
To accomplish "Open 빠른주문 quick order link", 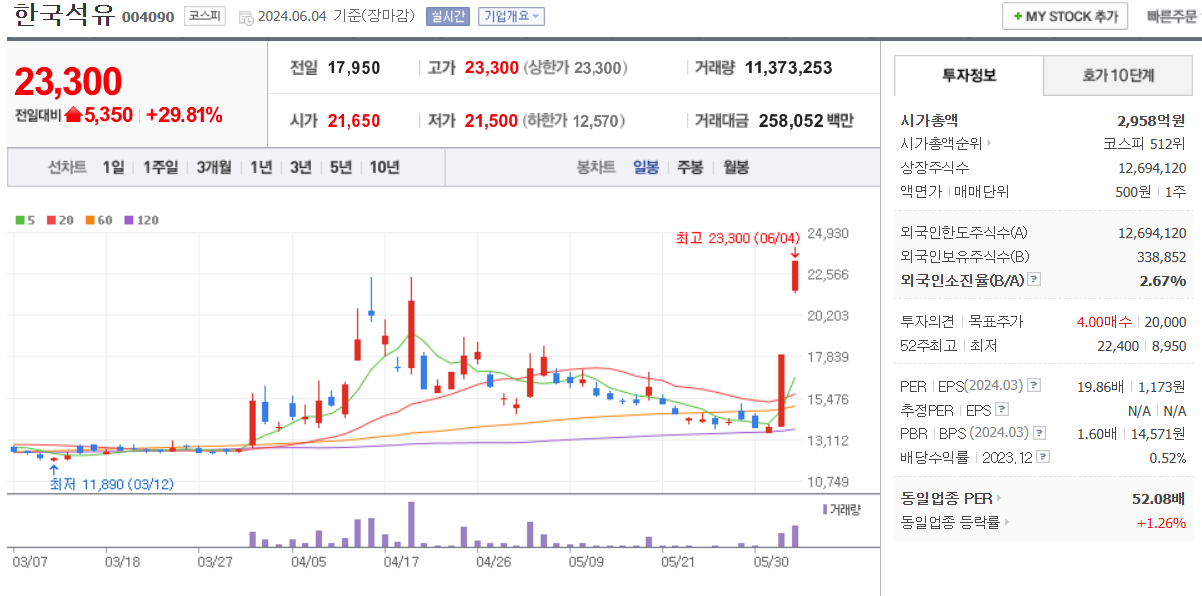I will [x=1171, y=17].
